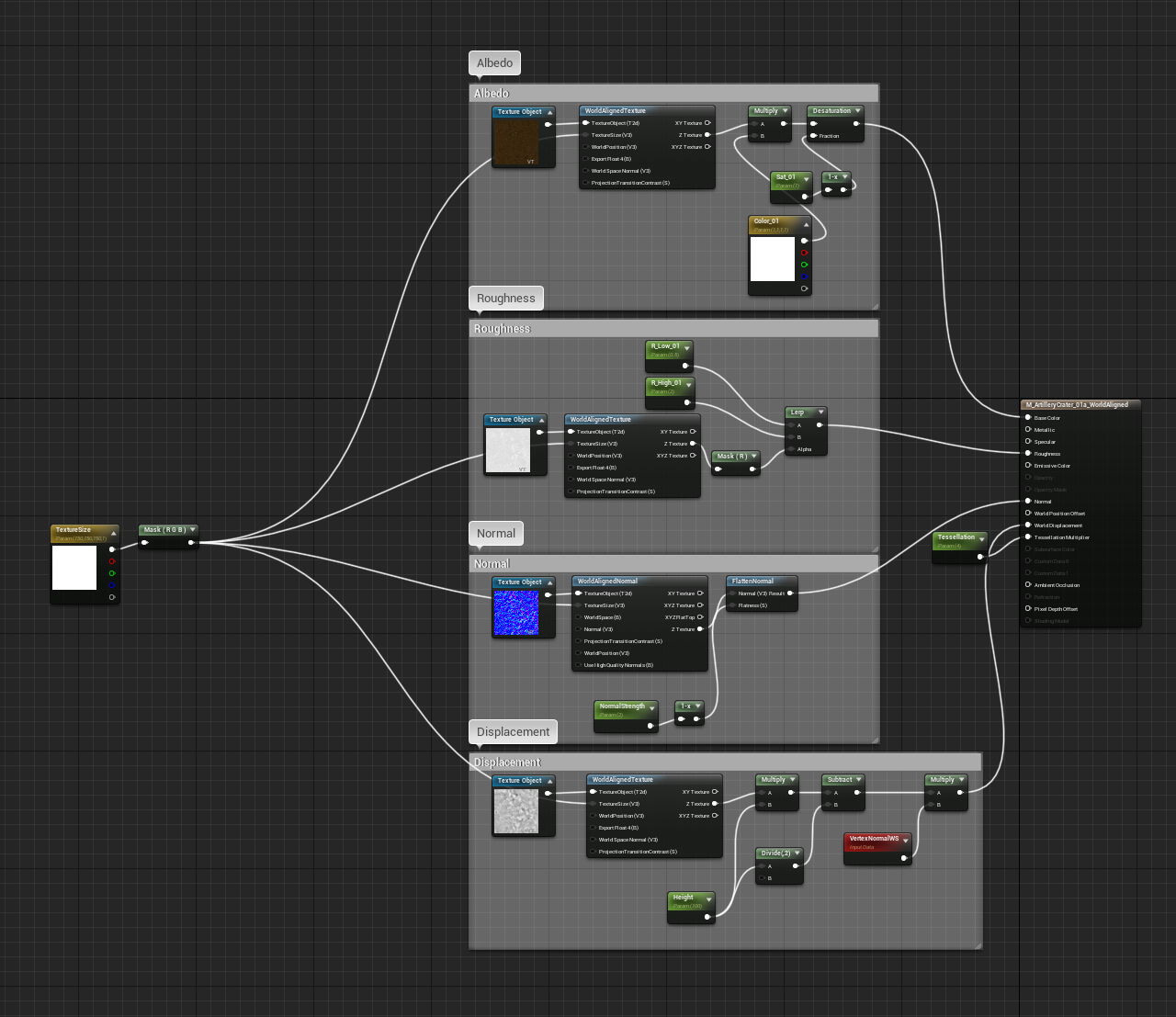This screenshot has width=1176, height=1017.
Task: Select the WorldAlignedNormal node title
Action: pos(607,581)
